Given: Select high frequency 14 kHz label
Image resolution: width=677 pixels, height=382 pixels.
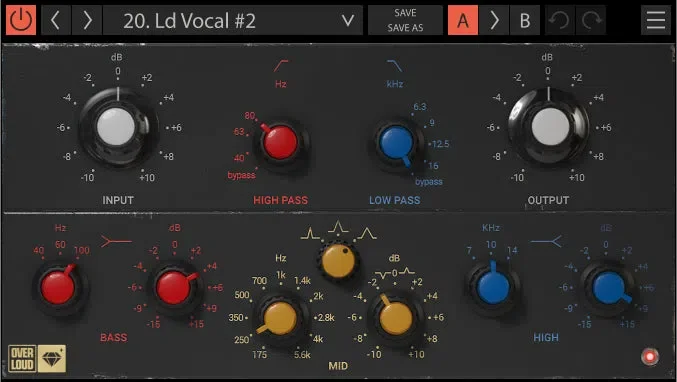Looking at the screenshot, I should click(x=512, y=250).
